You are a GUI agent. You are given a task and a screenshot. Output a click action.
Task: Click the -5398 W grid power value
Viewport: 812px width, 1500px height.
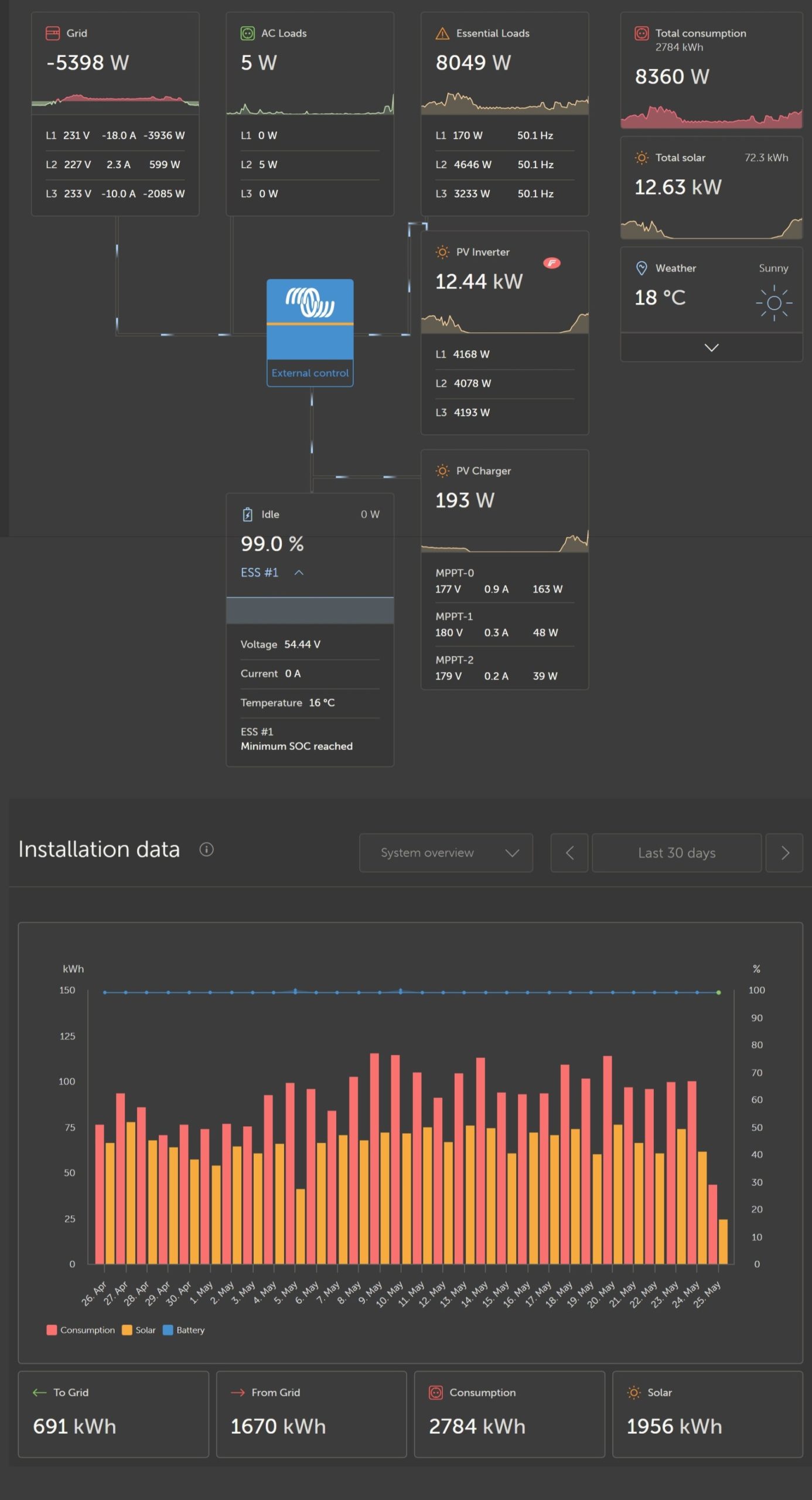[x=88, y=63]
